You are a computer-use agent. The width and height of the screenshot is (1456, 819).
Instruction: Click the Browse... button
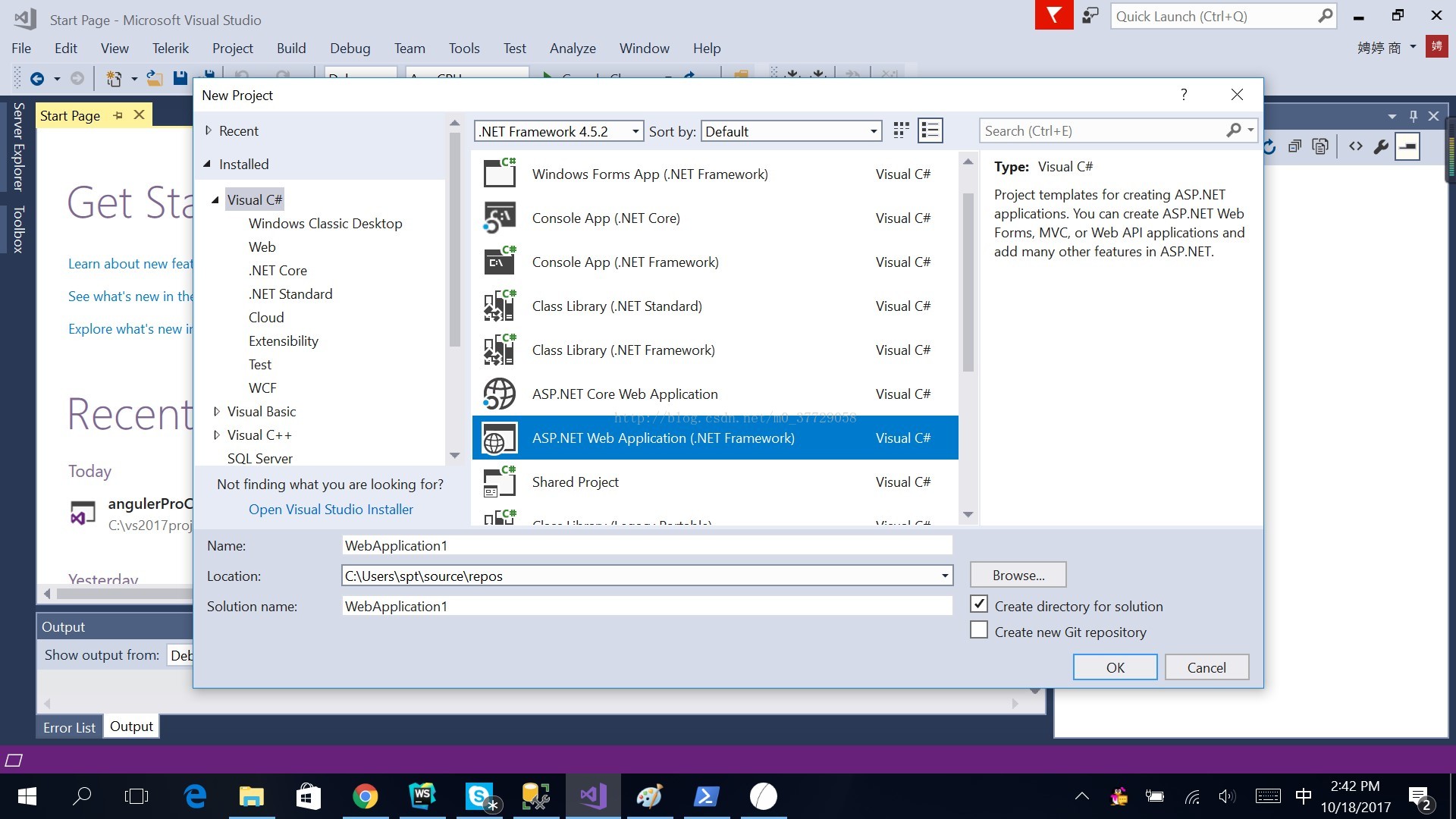[1018, 575]
